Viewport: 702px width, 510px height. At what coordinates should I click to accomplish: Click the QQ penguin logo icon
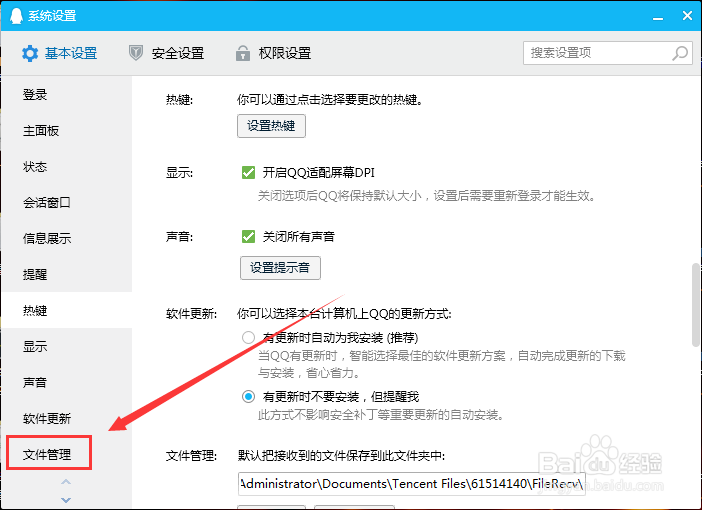click(17, 16)
